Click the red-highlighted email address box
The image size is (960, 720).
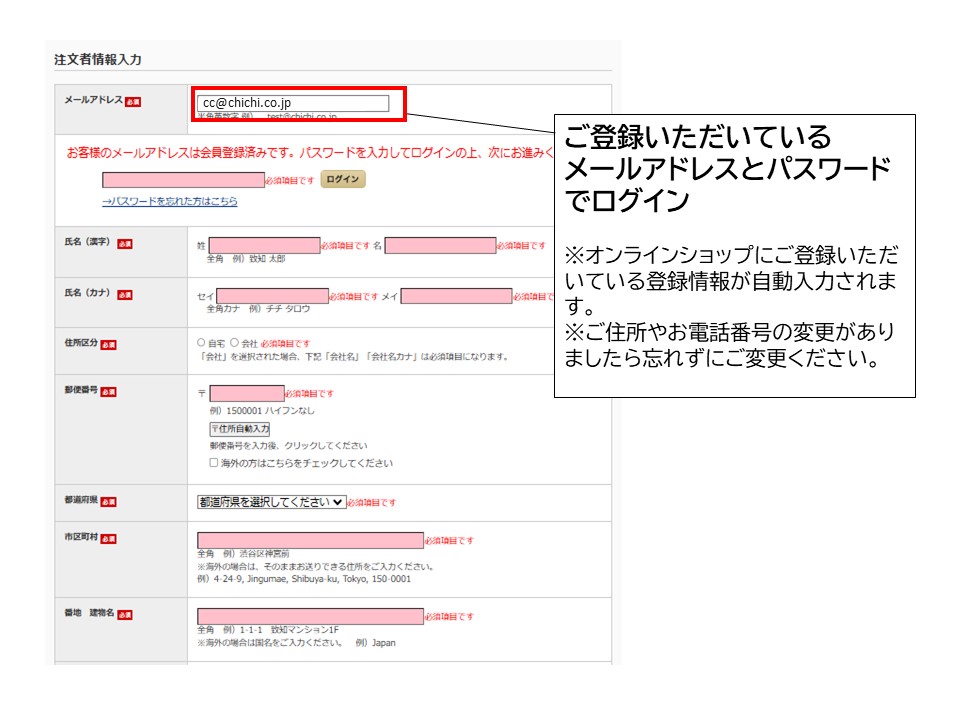coord(295,100)
